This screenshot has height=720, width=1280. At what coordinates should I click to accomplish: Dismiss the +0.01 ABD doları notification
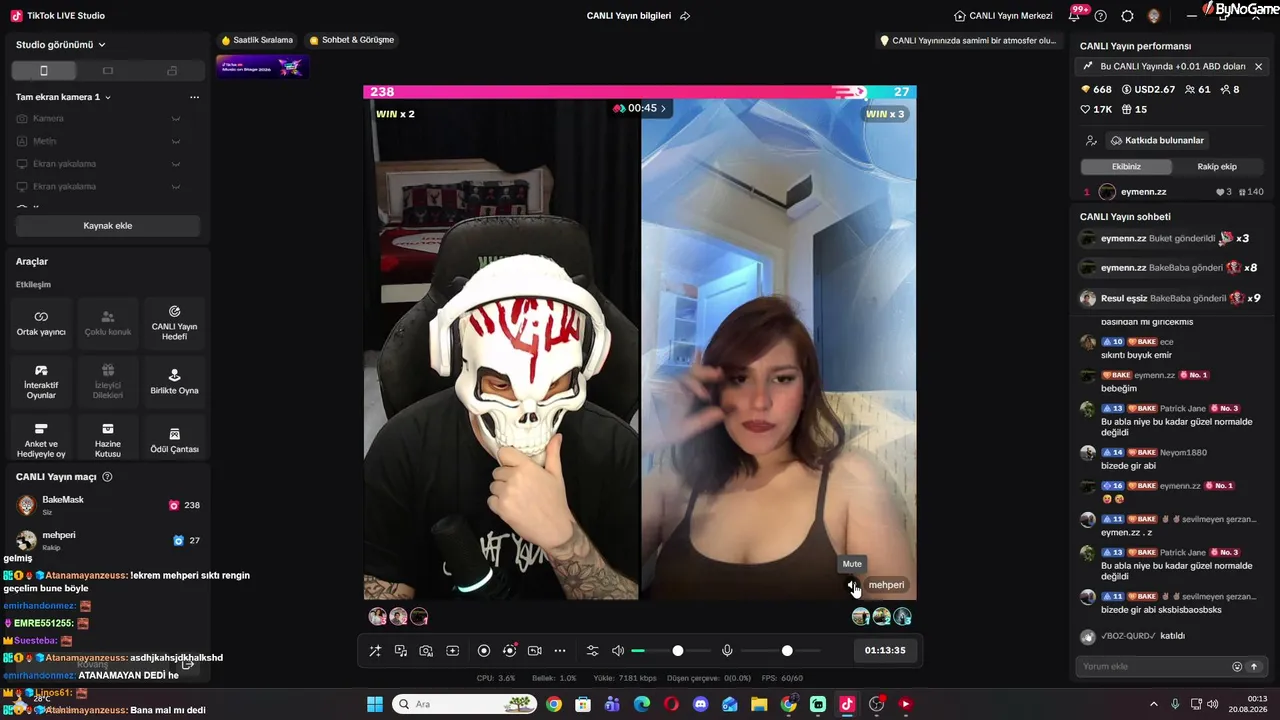(1258, 66)
